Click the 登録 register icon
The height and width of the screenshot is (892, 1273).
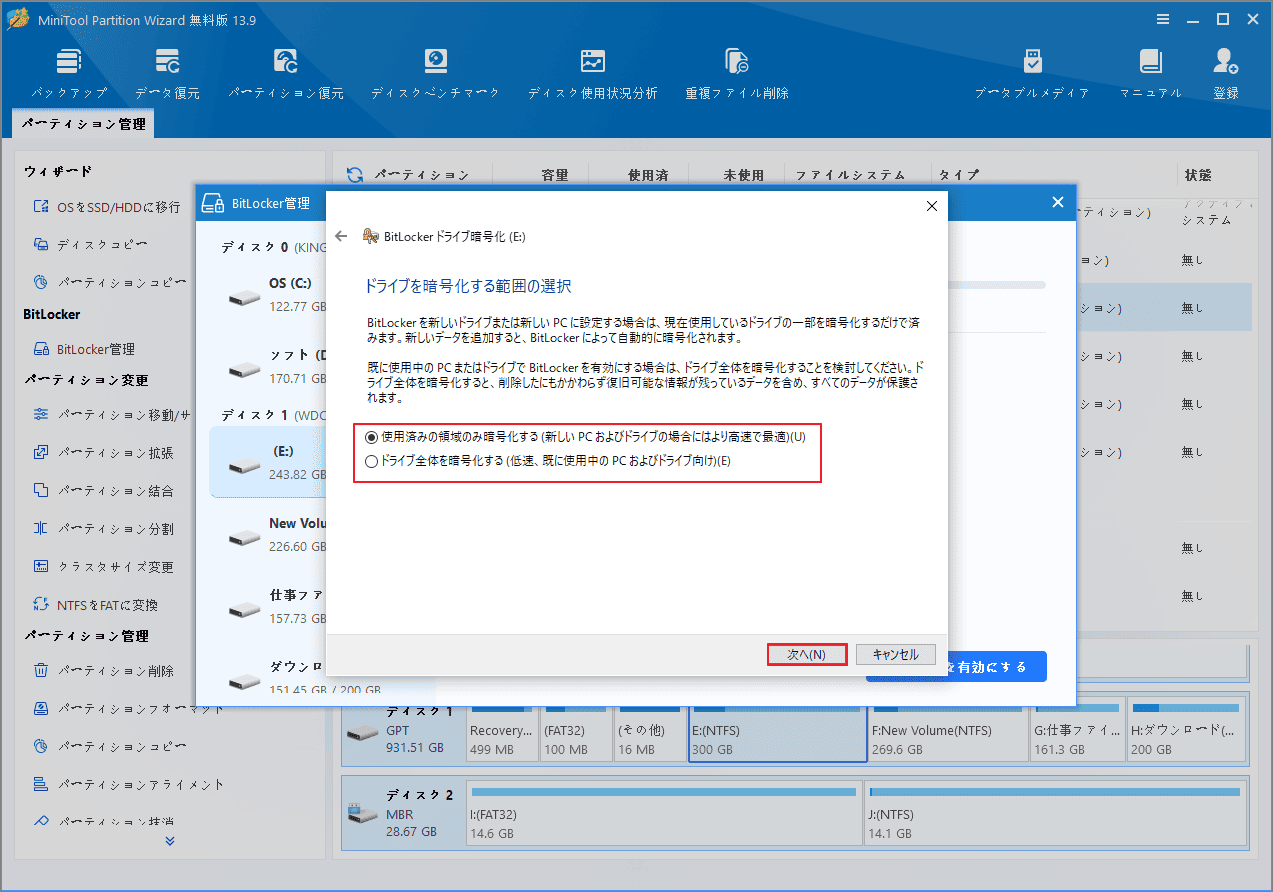tap(1226, 74)
